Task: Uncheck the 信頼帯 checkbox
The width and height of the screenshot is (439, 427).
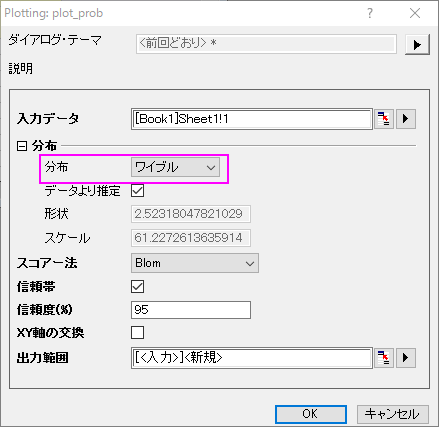Action: click(138, 287)
